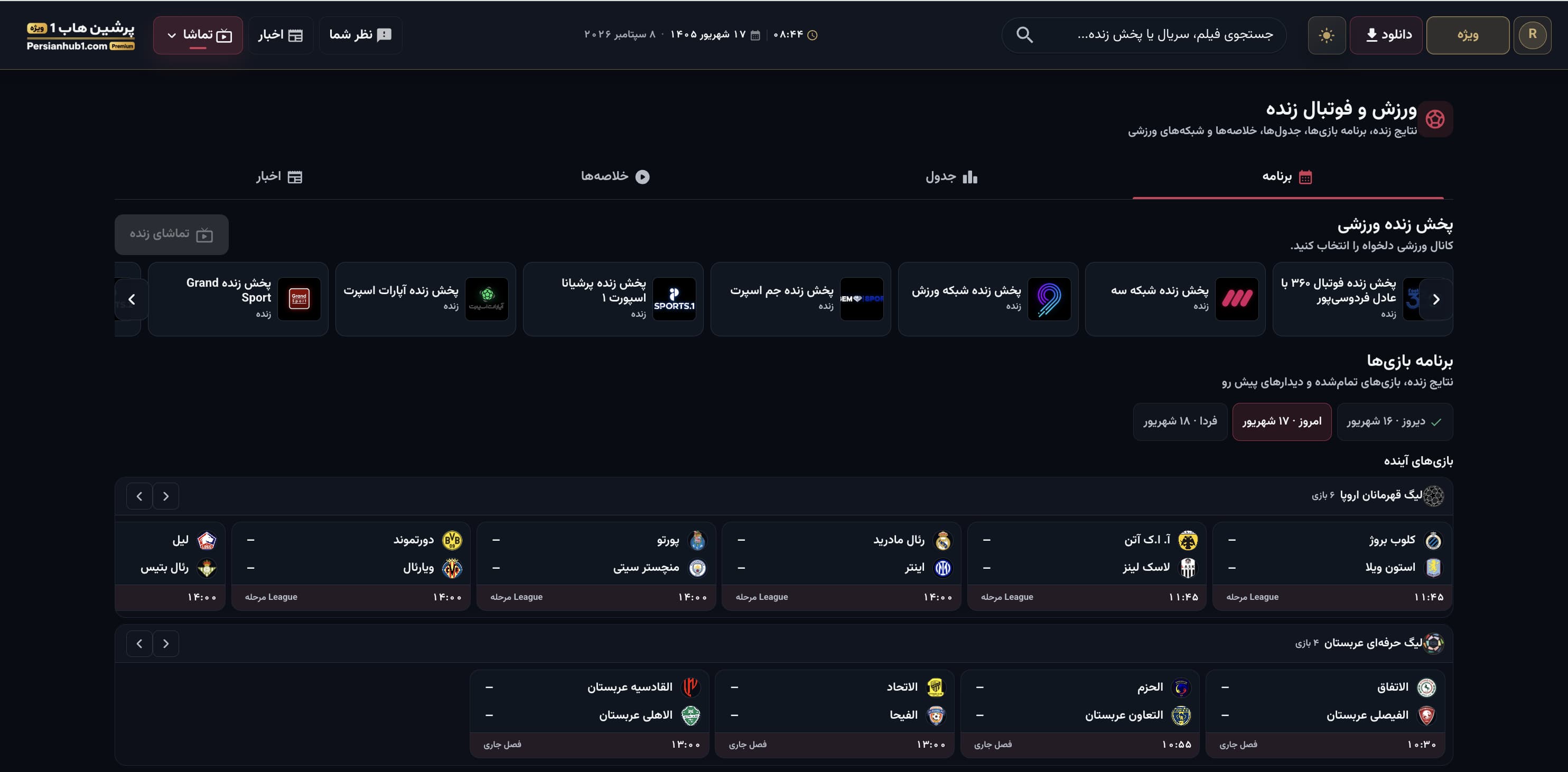Open Grand Sport channel logo
This screenshot has width=1568, height=772.
click(300, 299)
